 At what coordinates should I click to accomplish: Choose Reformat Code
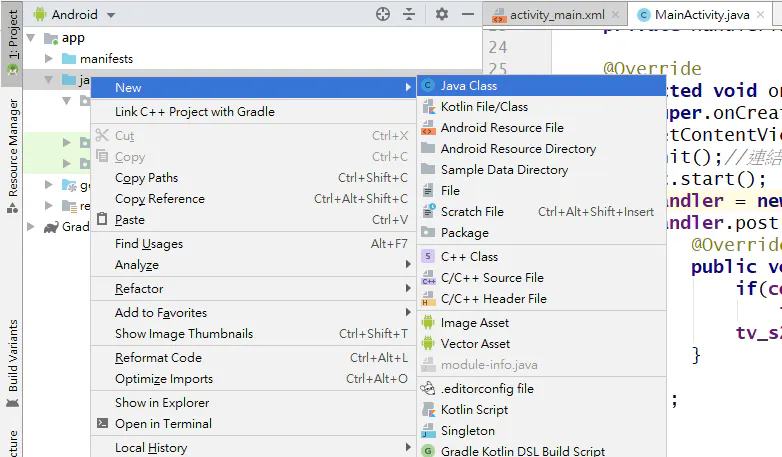[x=253, y=358]
